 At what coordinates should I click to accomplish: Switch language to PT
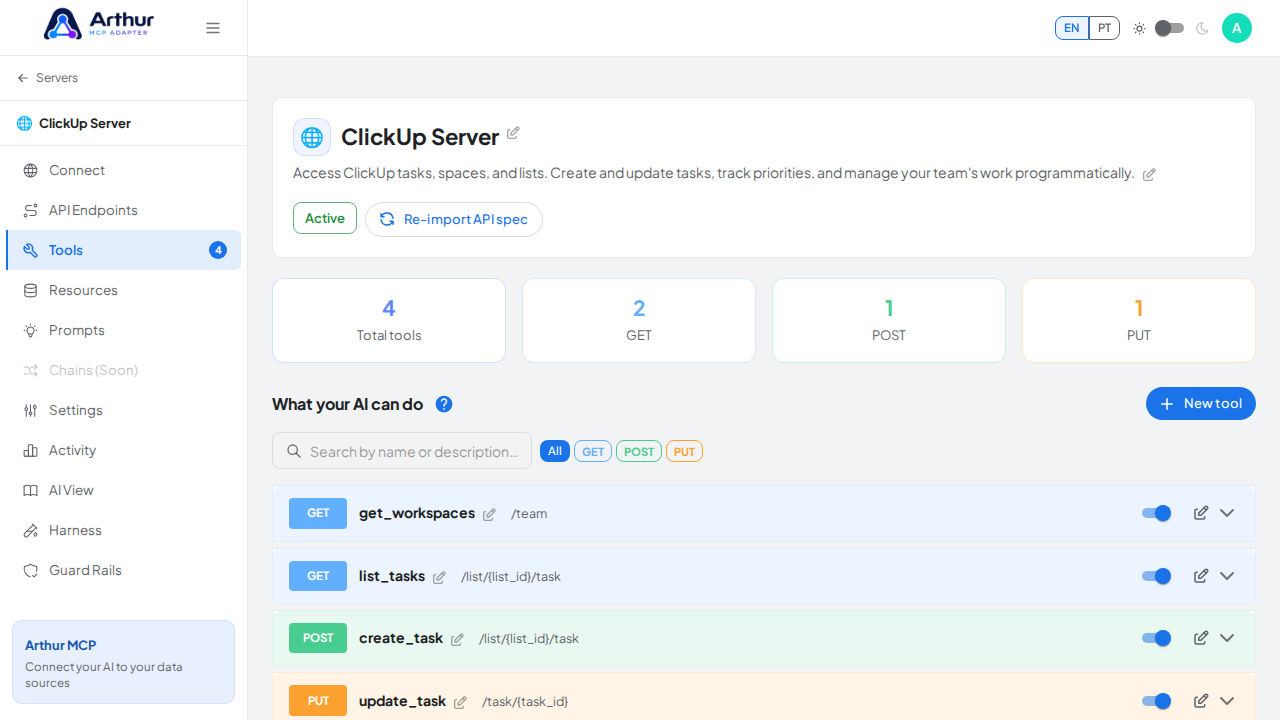(x=1104, y=28)
